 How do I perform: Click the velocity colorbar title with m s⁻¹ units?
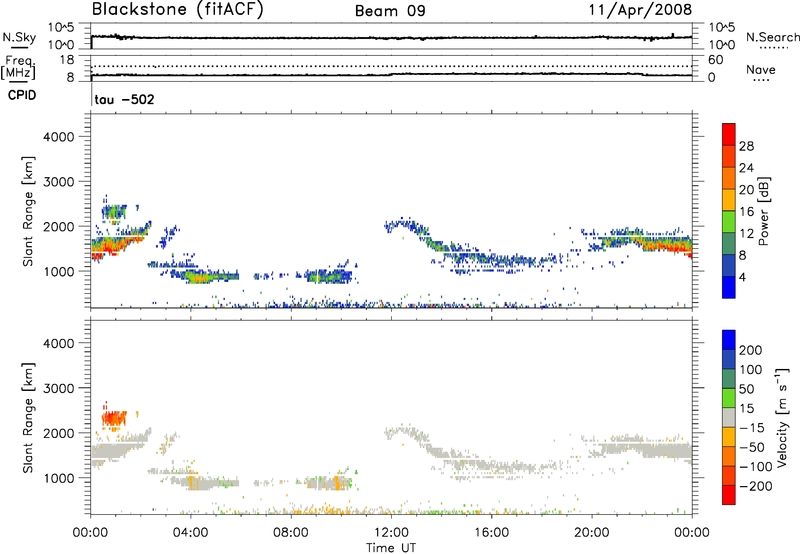[782, 417]
